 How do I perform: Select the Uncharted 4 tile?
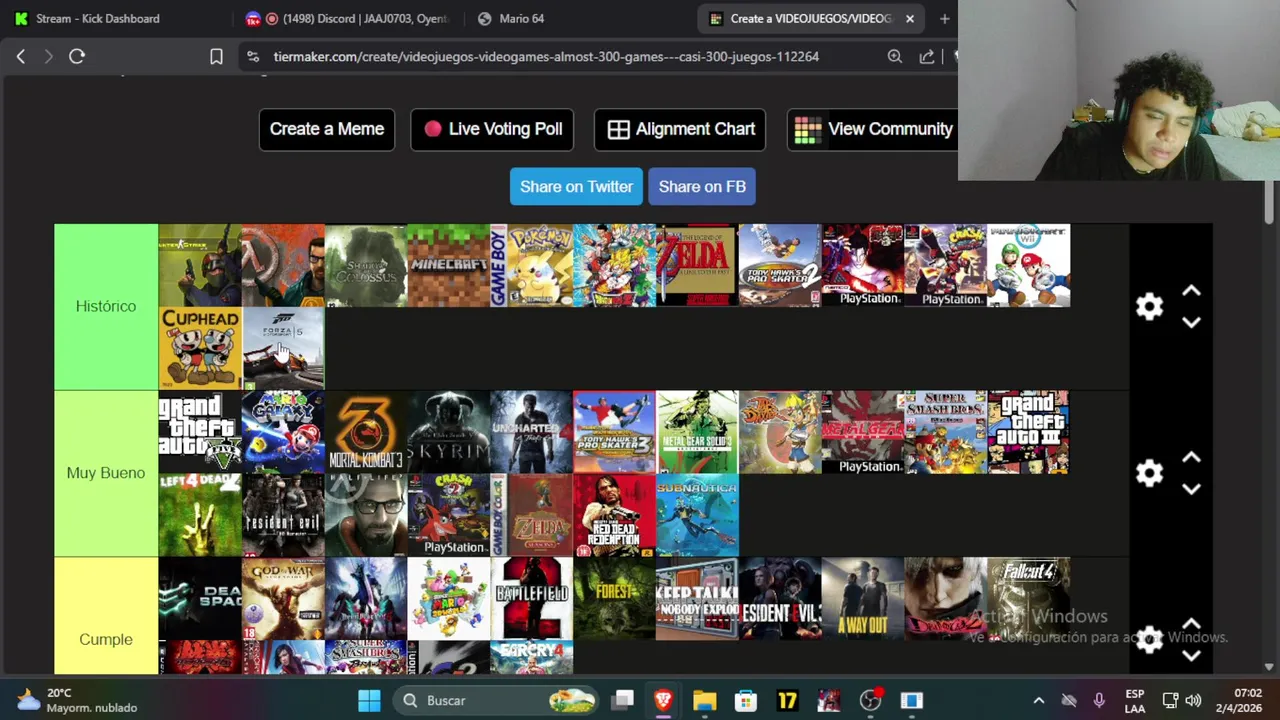pyautogui.click(x=532, y=432)
